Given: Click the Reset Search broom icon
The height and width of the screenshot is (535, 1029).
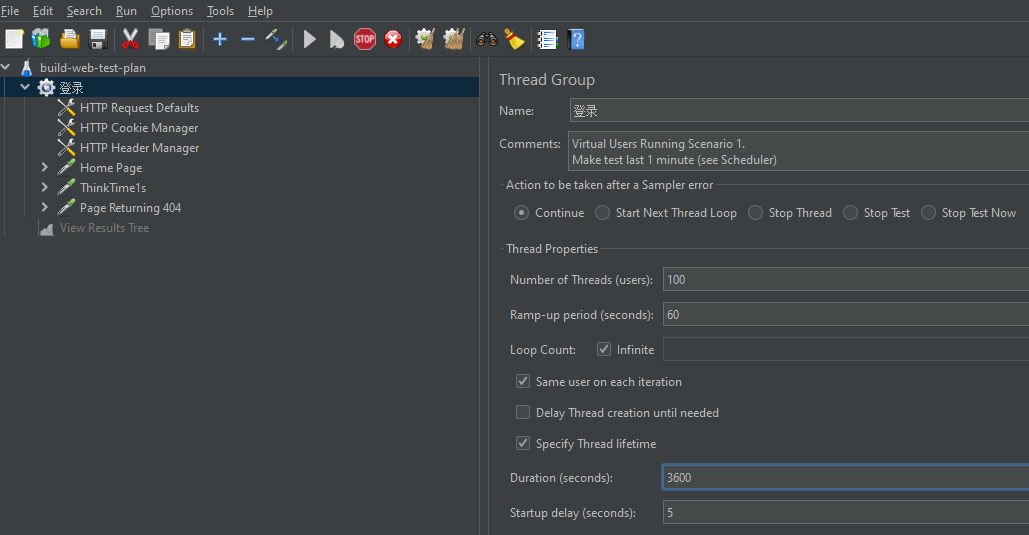Looking at the screenshot, I should [514, 39].
